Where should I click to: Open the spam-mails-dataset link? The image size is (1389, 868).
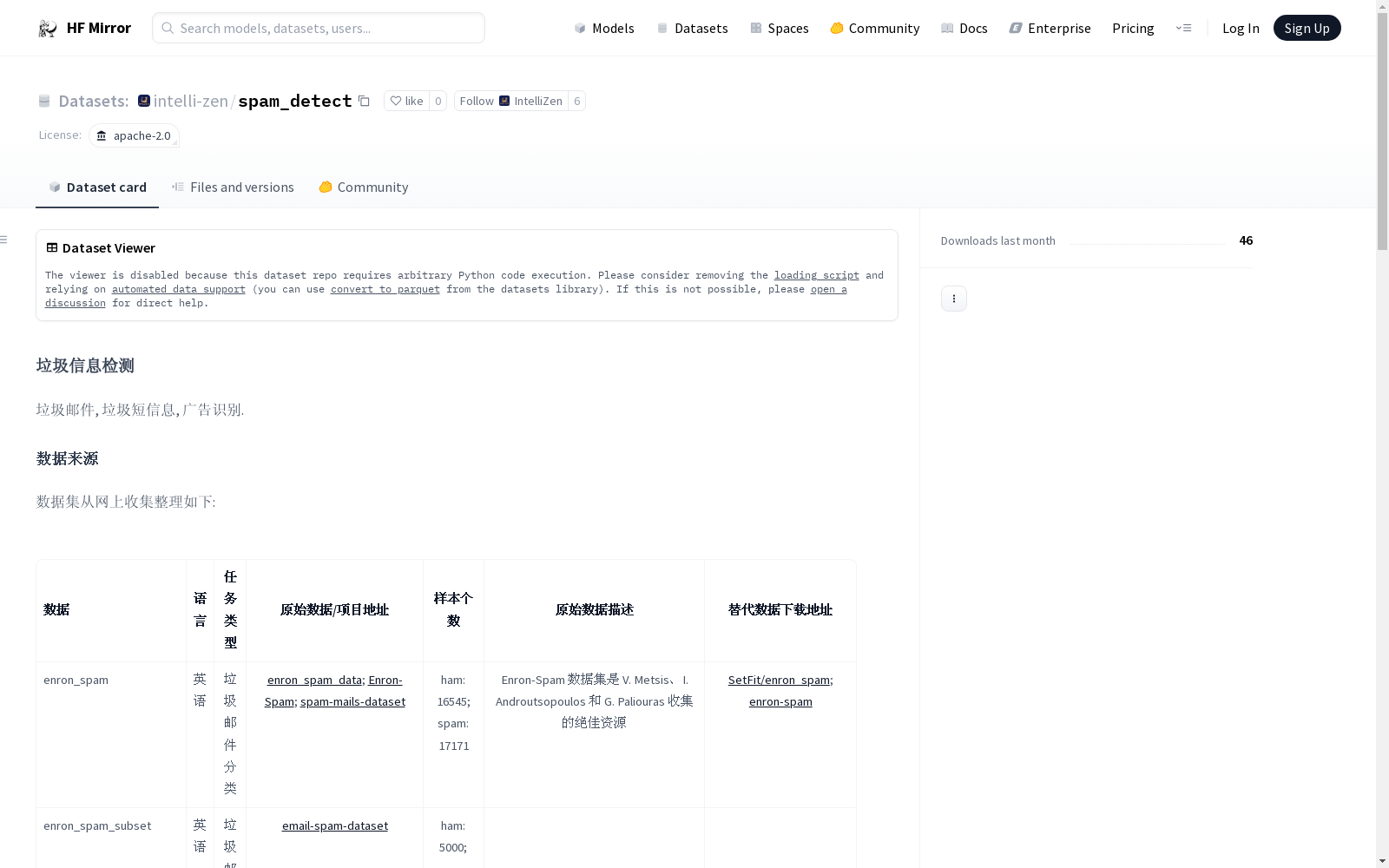pos(352,701)
